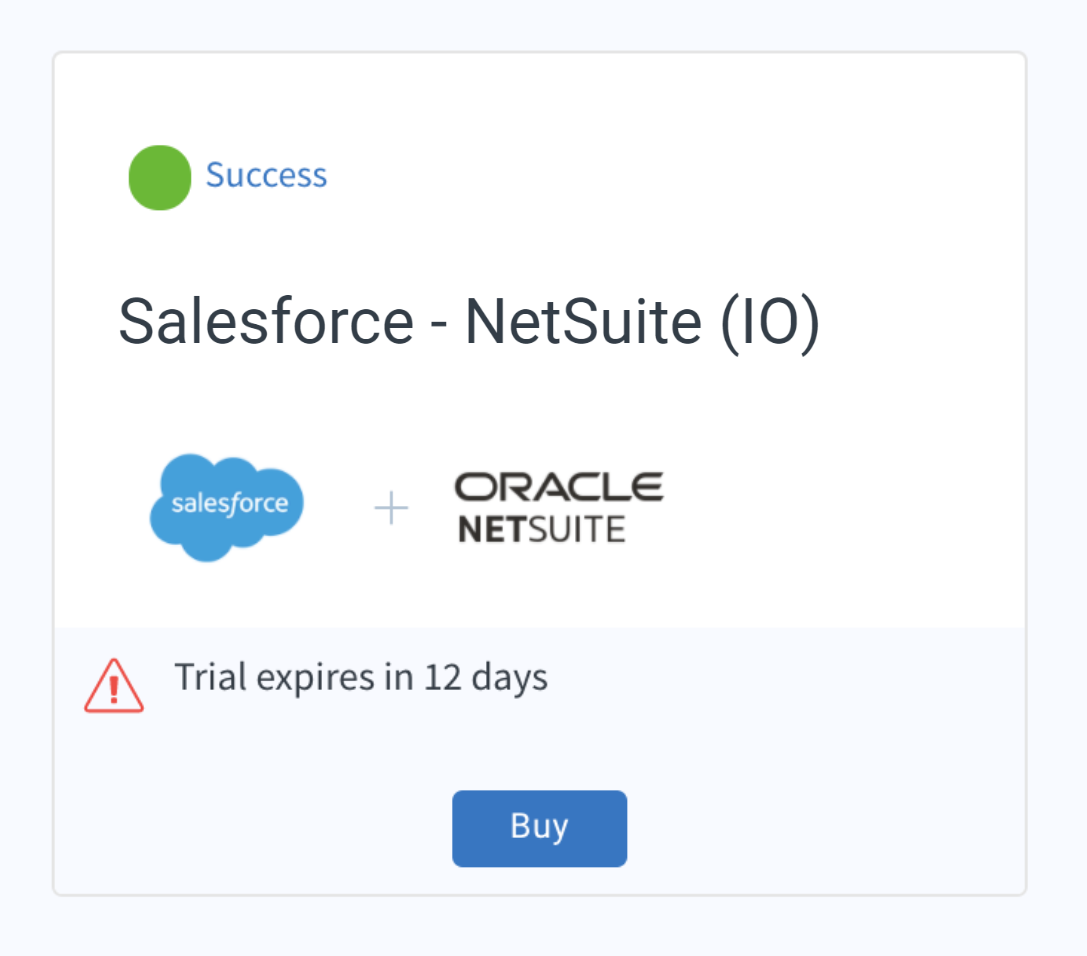Select the Oracle NetSuite logo
1087x956 pixels.
click(x=559, y=507)
